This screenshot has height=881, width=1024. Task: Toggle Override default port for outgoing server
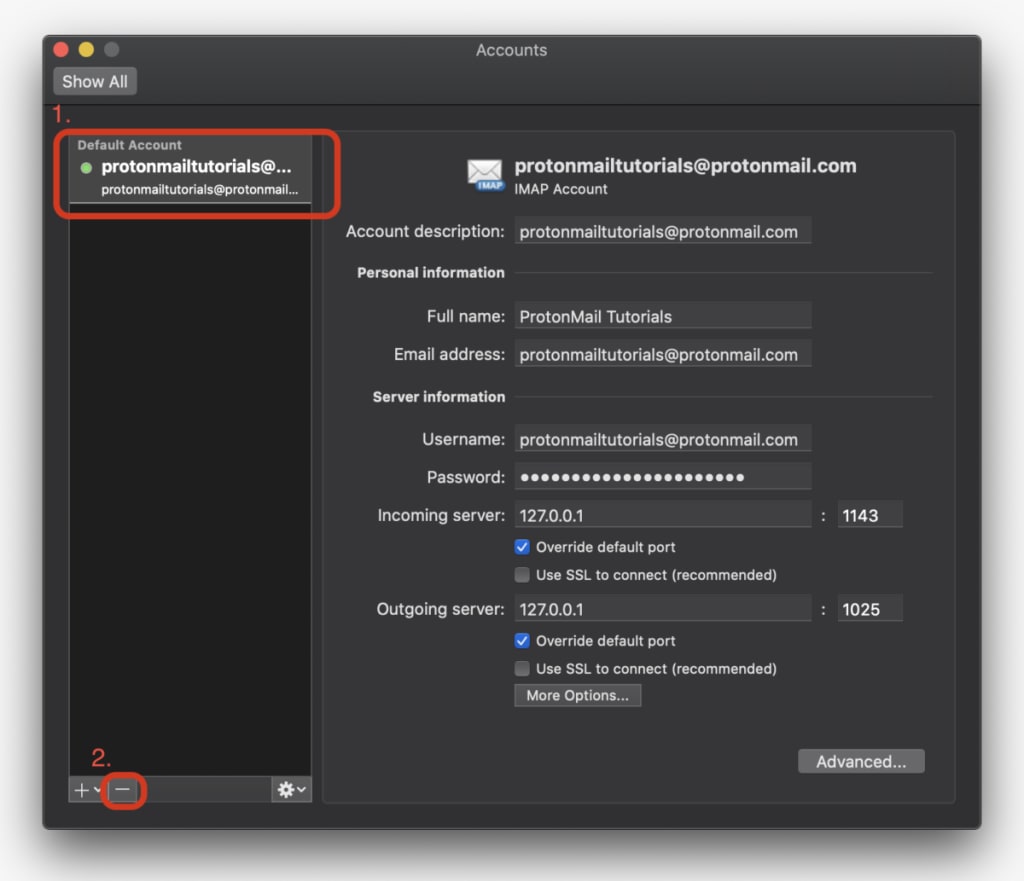coord(522,641)
